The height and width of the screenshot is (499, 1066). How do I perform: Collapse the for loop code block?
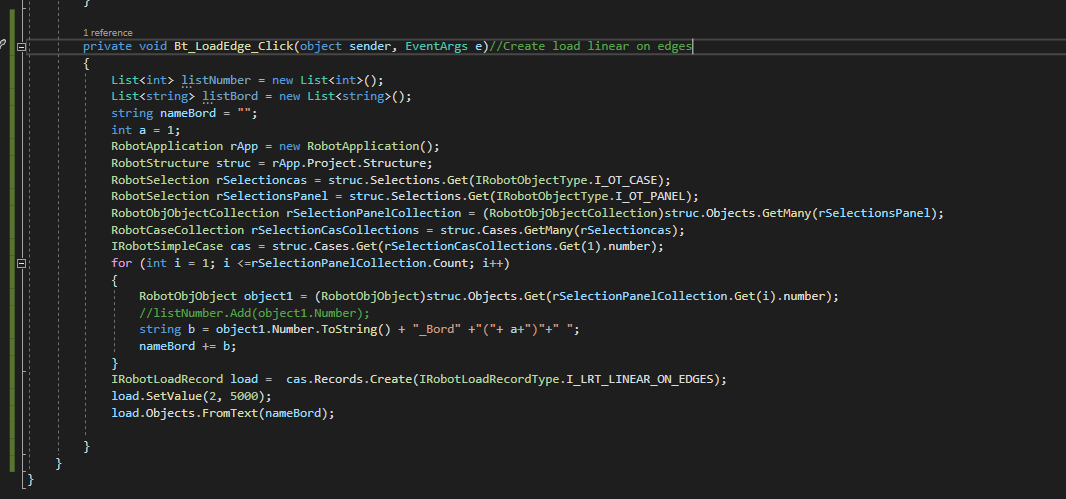pyautogui.click(x=21, y=263)
